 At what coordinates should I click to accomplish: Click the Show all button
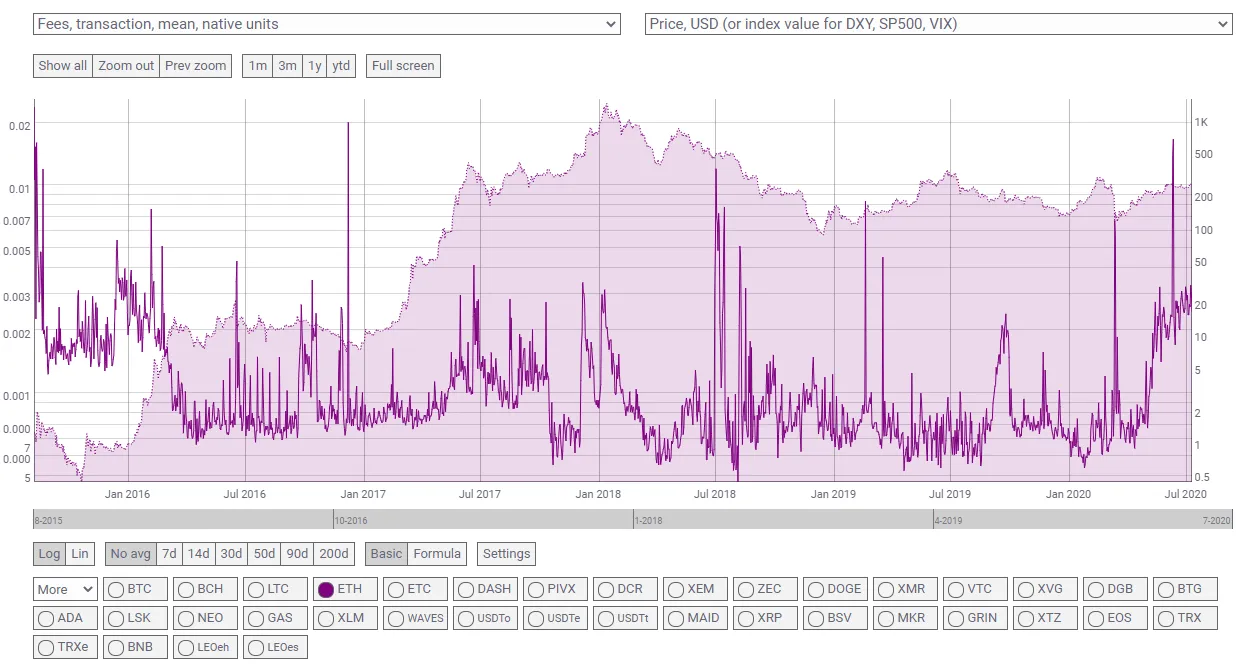point(63,66)
